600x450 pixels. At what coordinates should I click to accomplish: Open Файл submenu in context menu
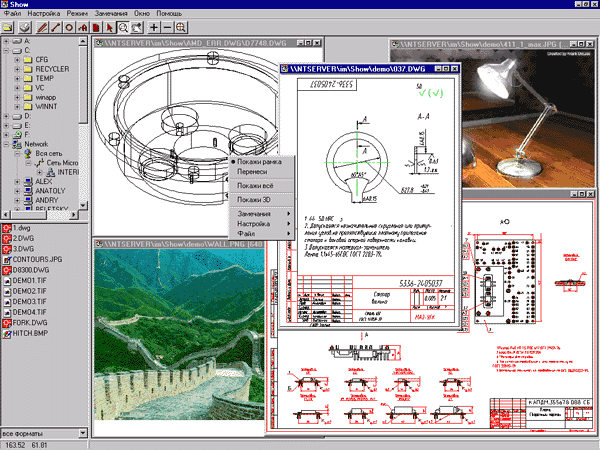point(261,233)
